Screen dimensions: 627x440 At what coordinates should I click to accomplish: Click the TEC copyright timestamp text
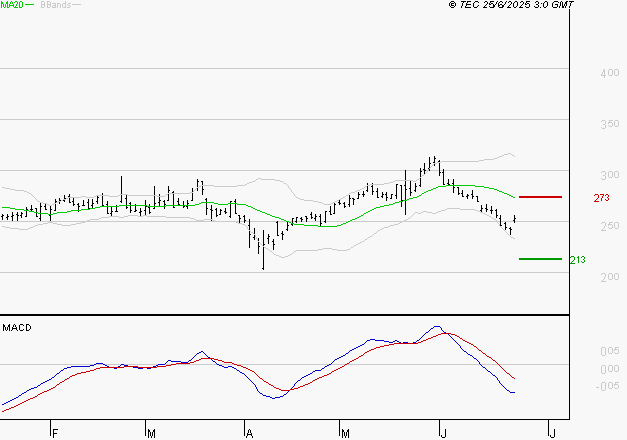tap(512, 5)
